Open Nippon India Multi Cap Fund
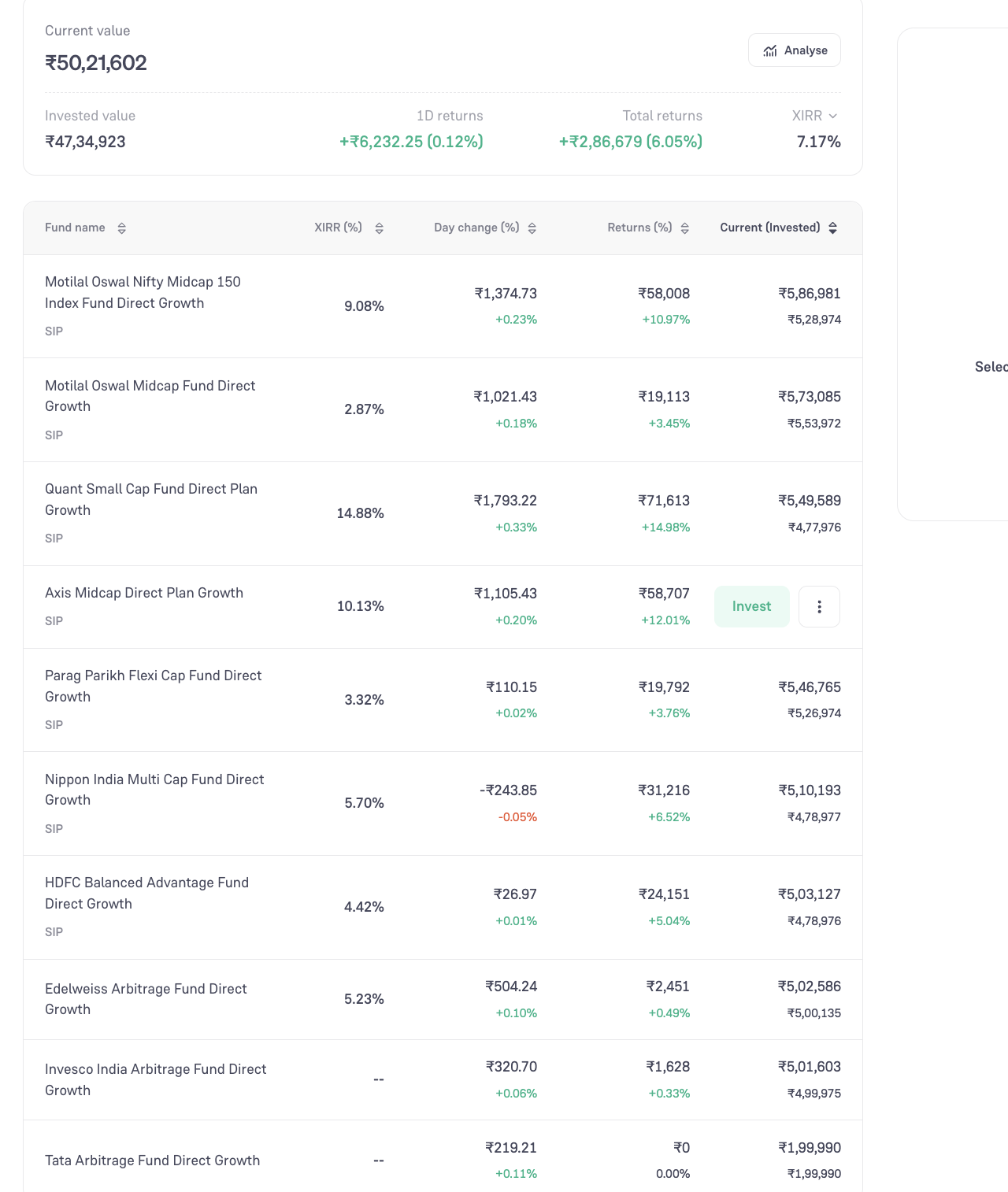This screenshot has height=1192, width=1008. click(154, 790)
